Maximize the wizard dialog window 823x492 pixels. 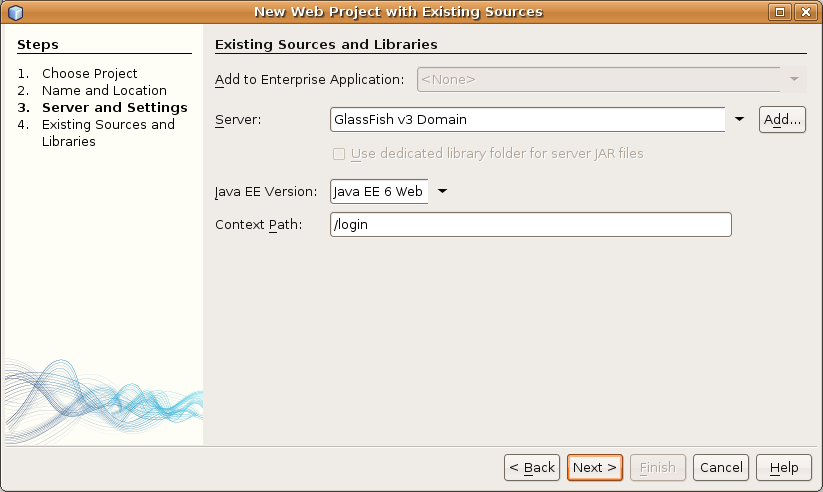pos(779,12)
